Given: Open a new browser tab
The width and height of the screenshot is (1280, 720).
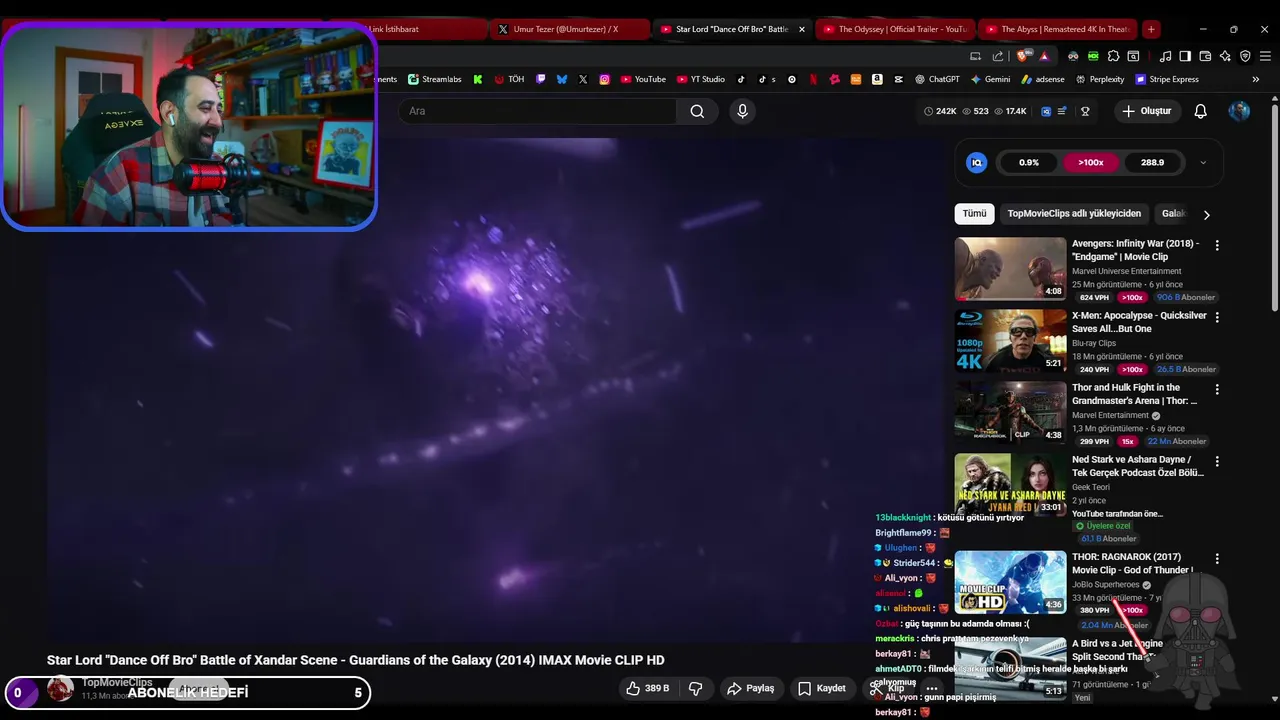Looking at the screenshot, I should tap(1151, 29).
